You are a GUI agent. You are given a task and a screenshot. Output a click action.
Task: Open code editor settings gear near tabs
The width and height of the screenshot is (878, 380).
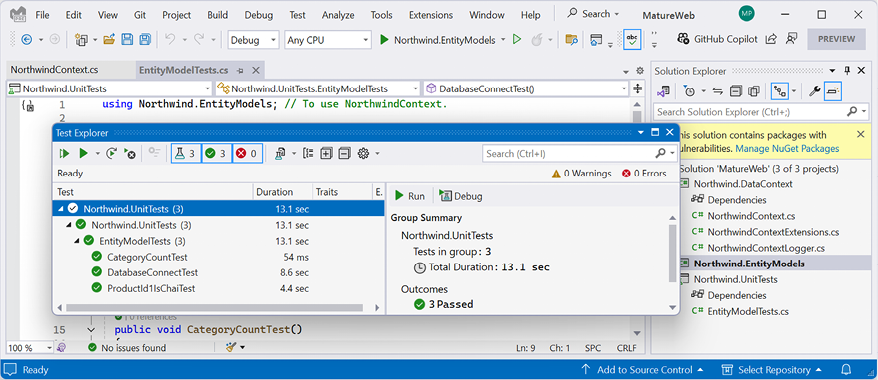pos(641,71)
